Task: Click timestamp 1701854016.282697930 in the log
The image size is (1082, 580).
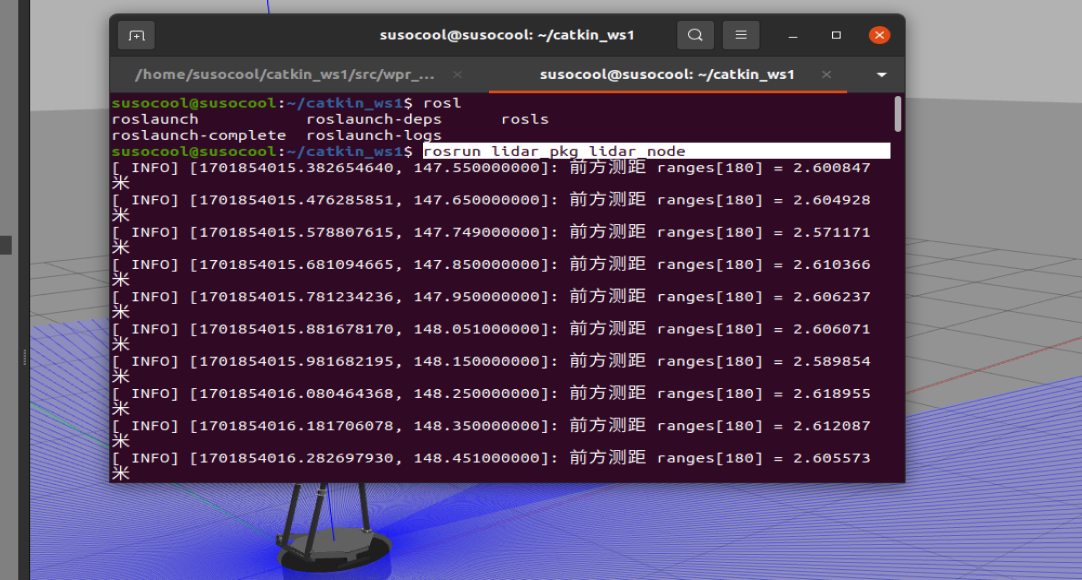Action: click(x=295, y=458)
